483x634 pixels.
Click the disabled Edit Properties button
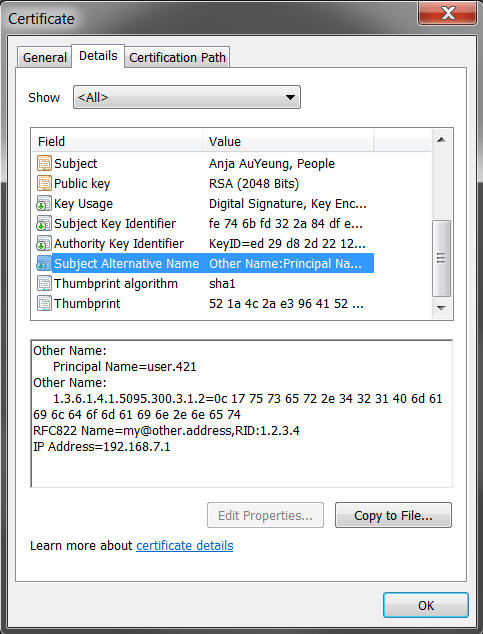pyautogui.click(x=265, y=515)
